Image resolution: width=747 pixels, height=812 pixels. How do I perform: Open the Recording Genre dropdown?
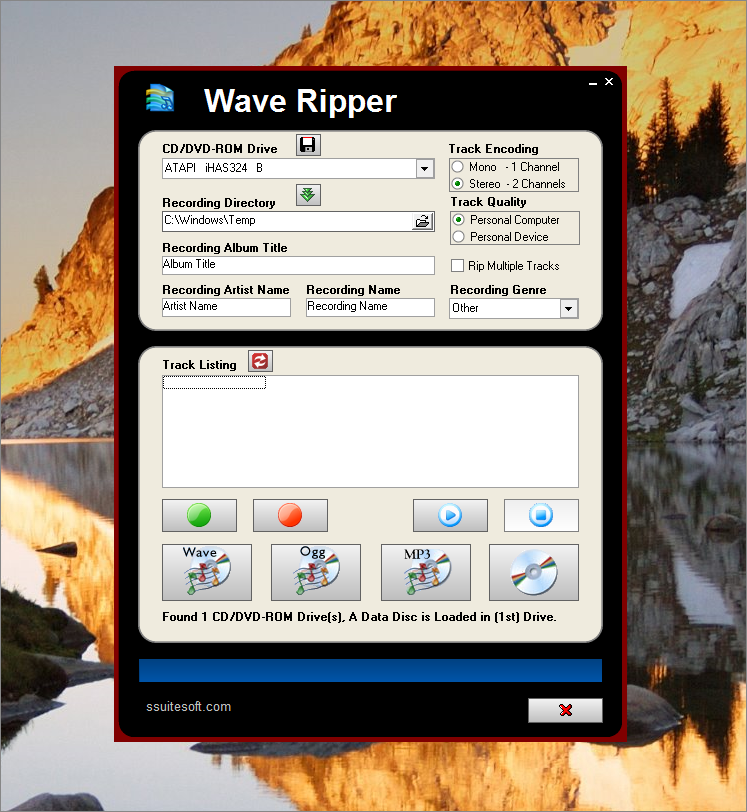[x=569, y=309]
